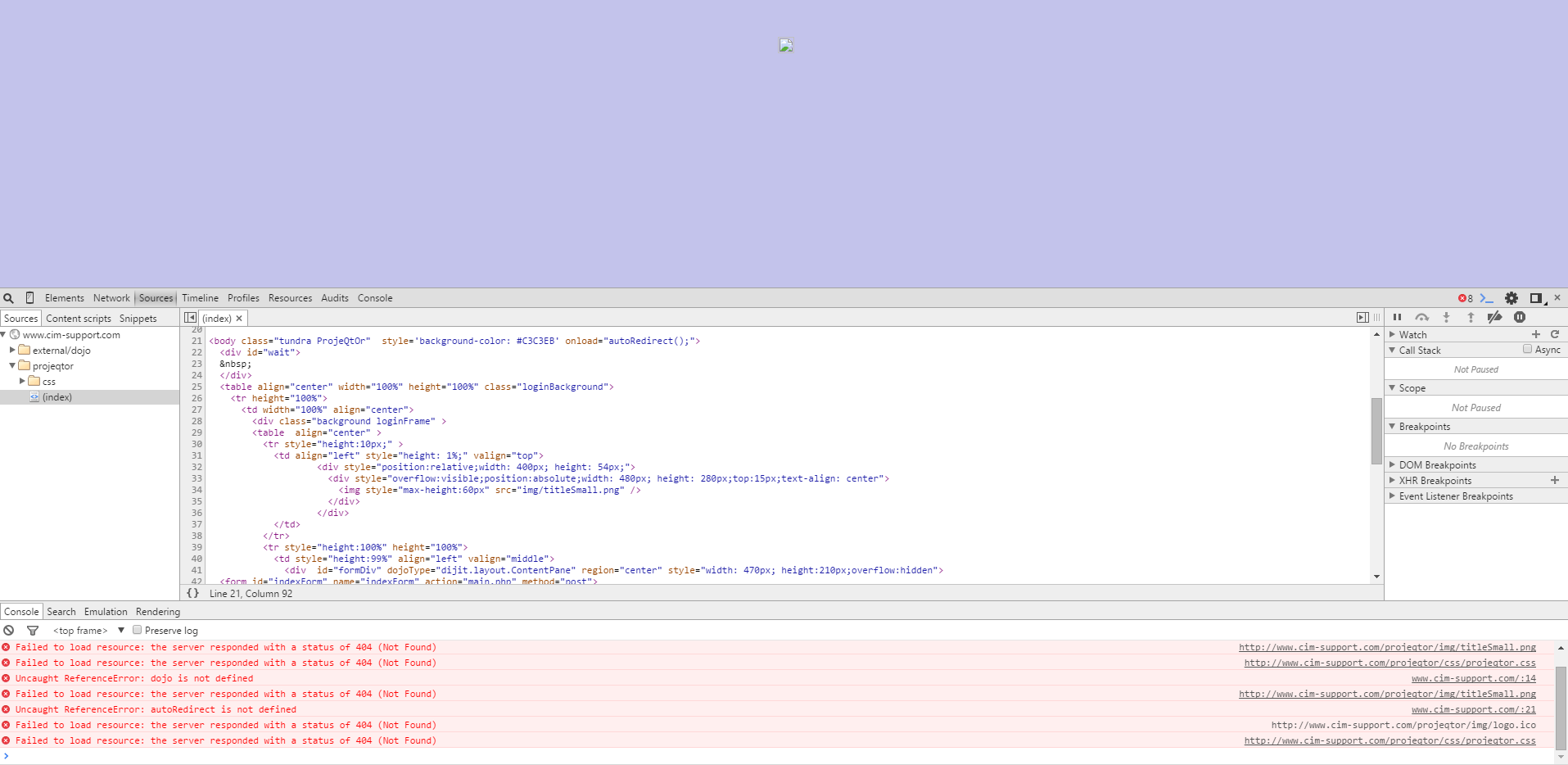Image resolution: width=1568 pixels, height=765 pixels.
Task: Toggle pause on exceptions
Action: 1520,318
